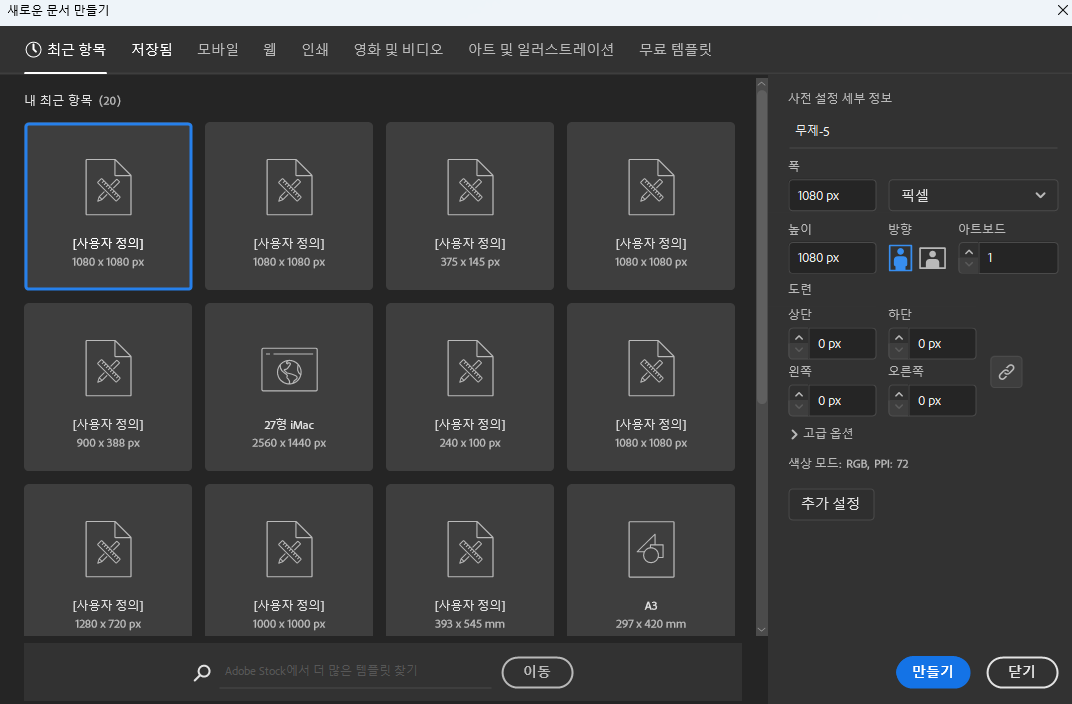This screenshot has height=704, width=1072.
Task: Decrease 왼쪽 bleed with down arrow
Action: (799, 408)
